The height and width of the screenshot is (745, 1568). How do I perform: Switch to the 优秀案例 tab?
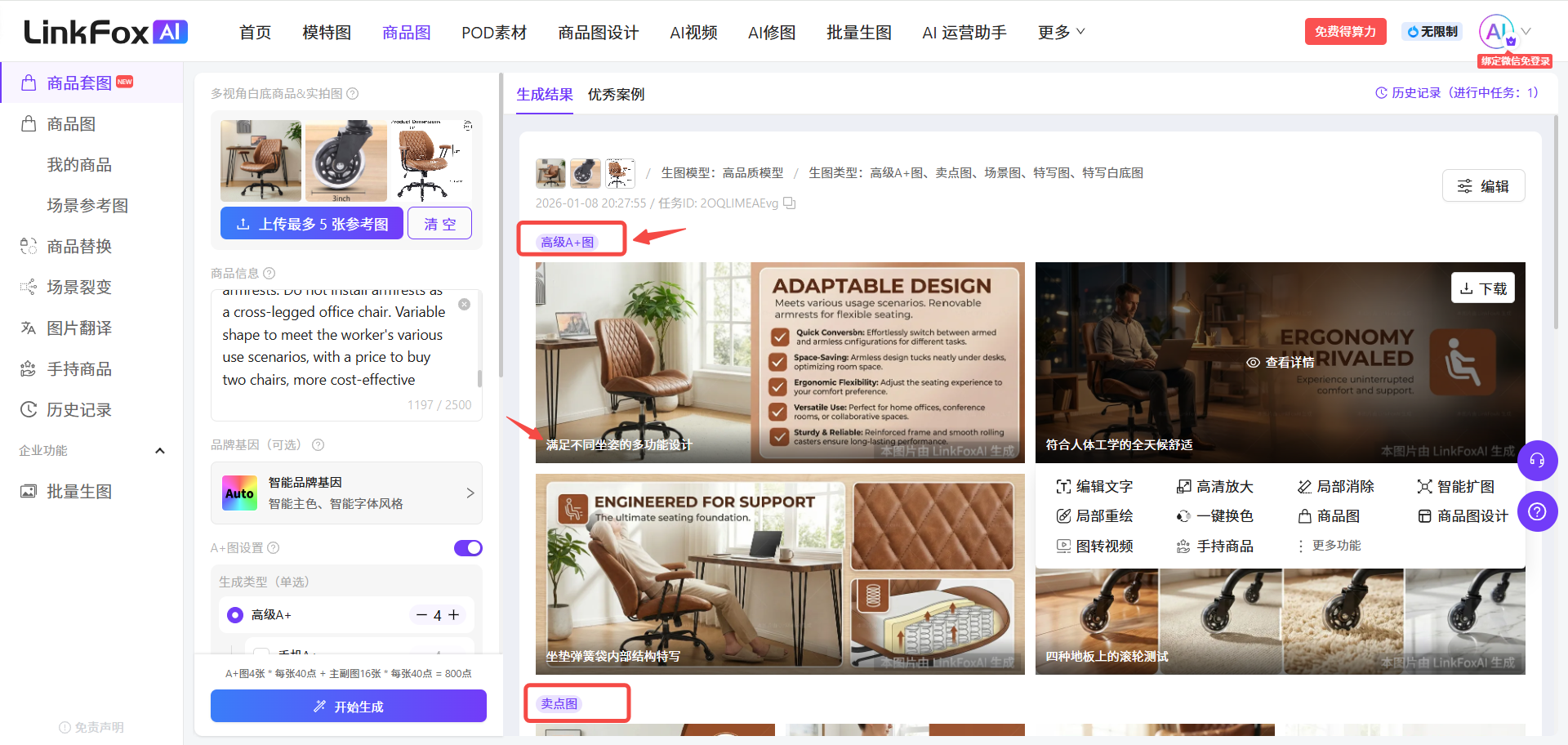tap(616, 94)
